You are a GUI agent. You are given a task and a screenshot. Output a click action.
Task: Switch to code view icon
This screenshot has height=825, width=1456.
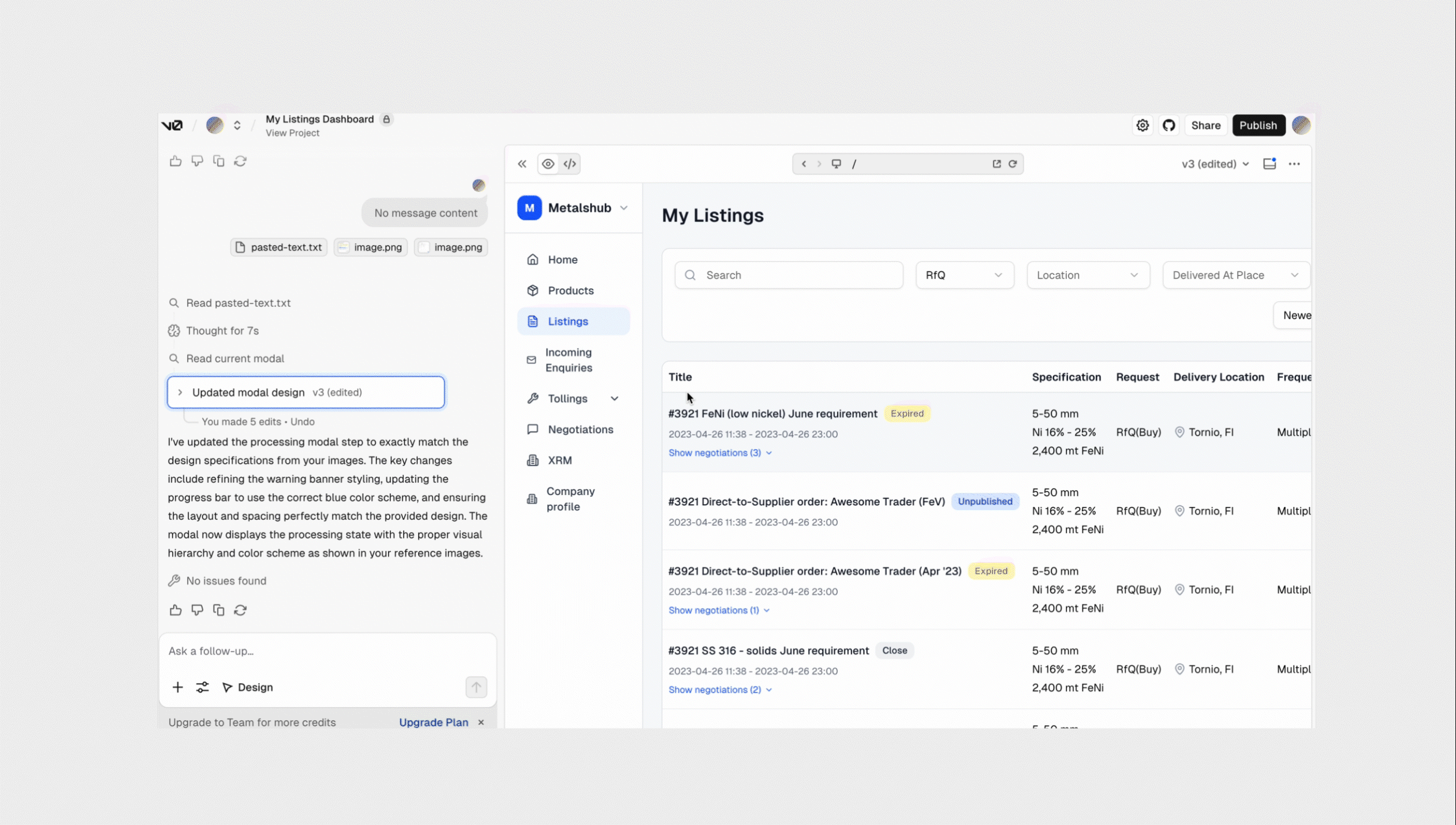coord(570,164)
